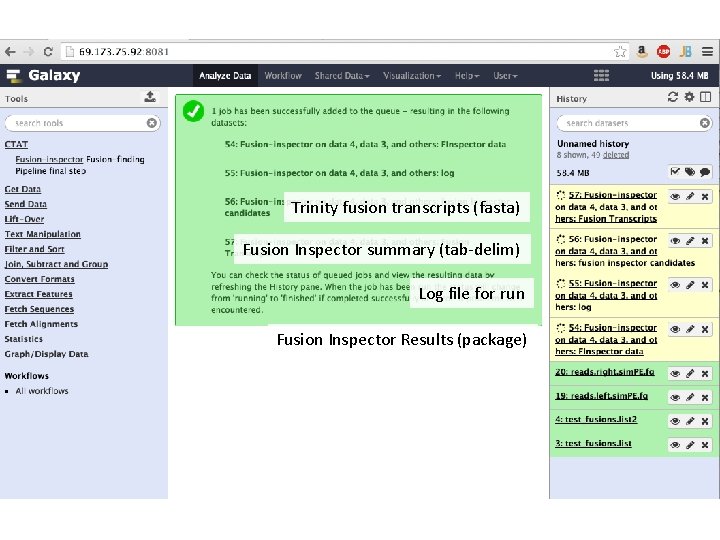Click the browser address bar
This screenshot has width=720, height=540.
(x=344, y=51)
